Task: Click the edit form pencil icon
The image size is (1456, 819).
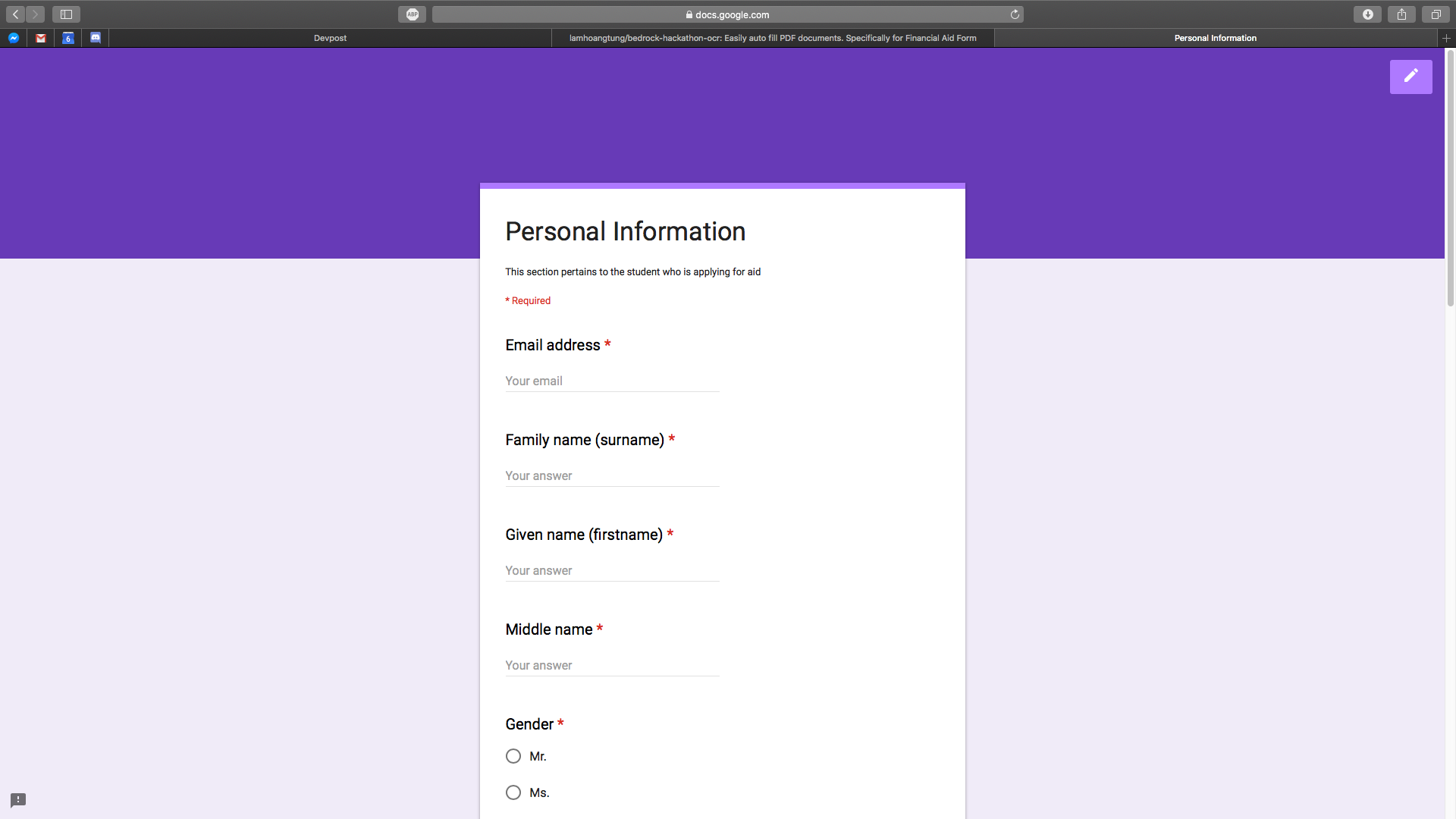Action: [1410, 77]
